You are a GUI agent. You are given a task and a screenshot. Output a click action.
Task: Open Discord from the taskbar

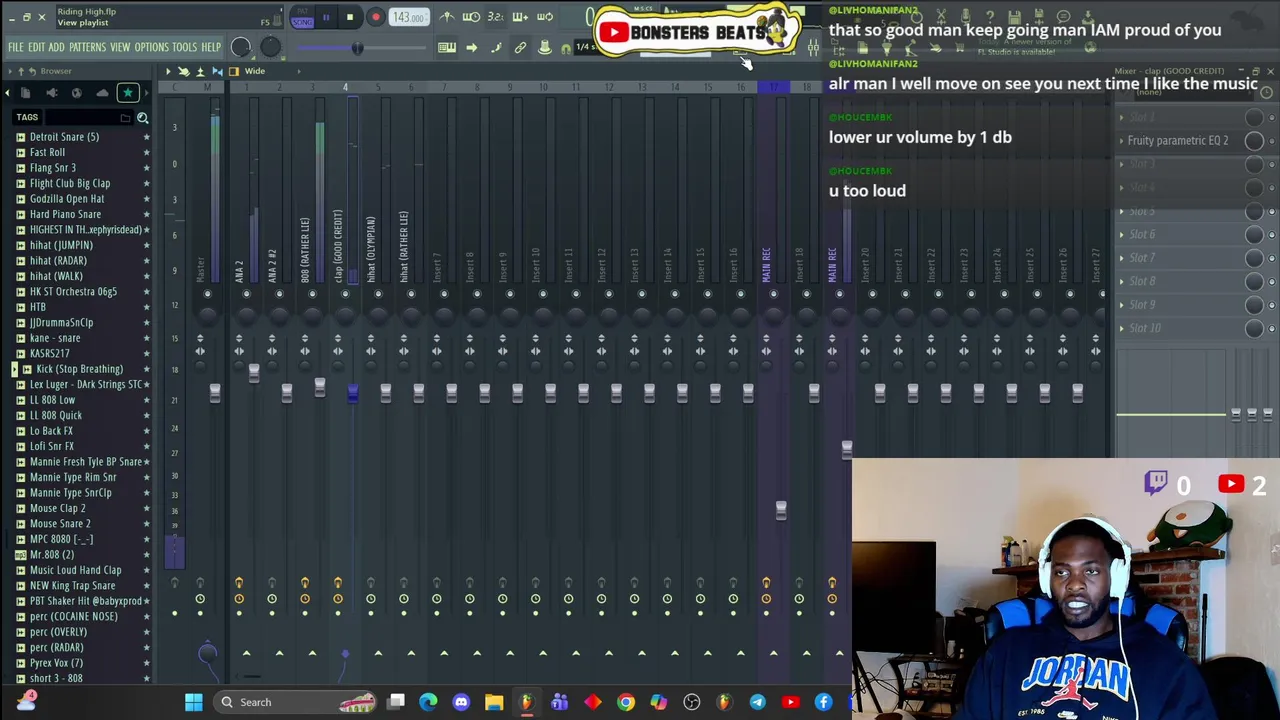pos(461,702)
